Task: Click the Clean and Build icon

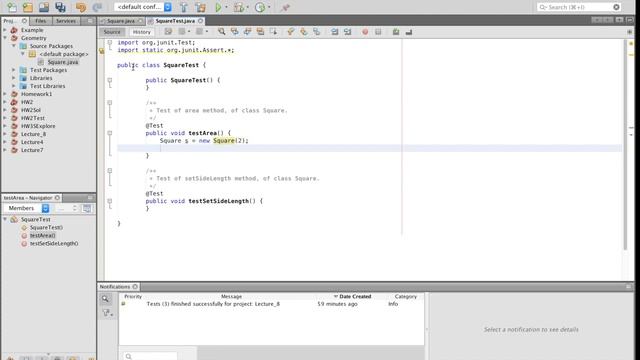Action: tap(200, 7)
